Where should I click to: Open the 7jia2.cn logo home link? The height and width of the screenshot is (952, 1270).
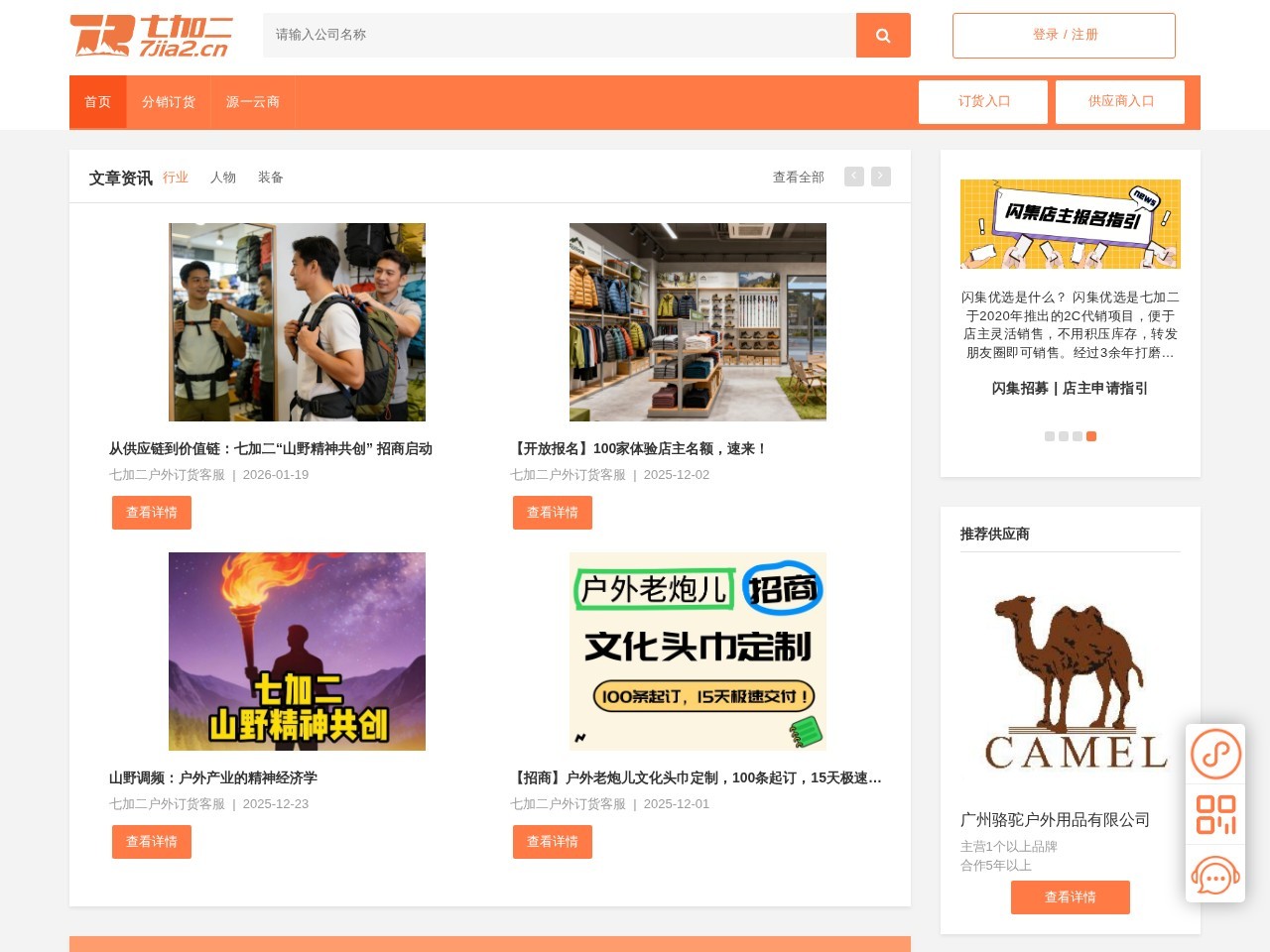[x=151, y=36]
